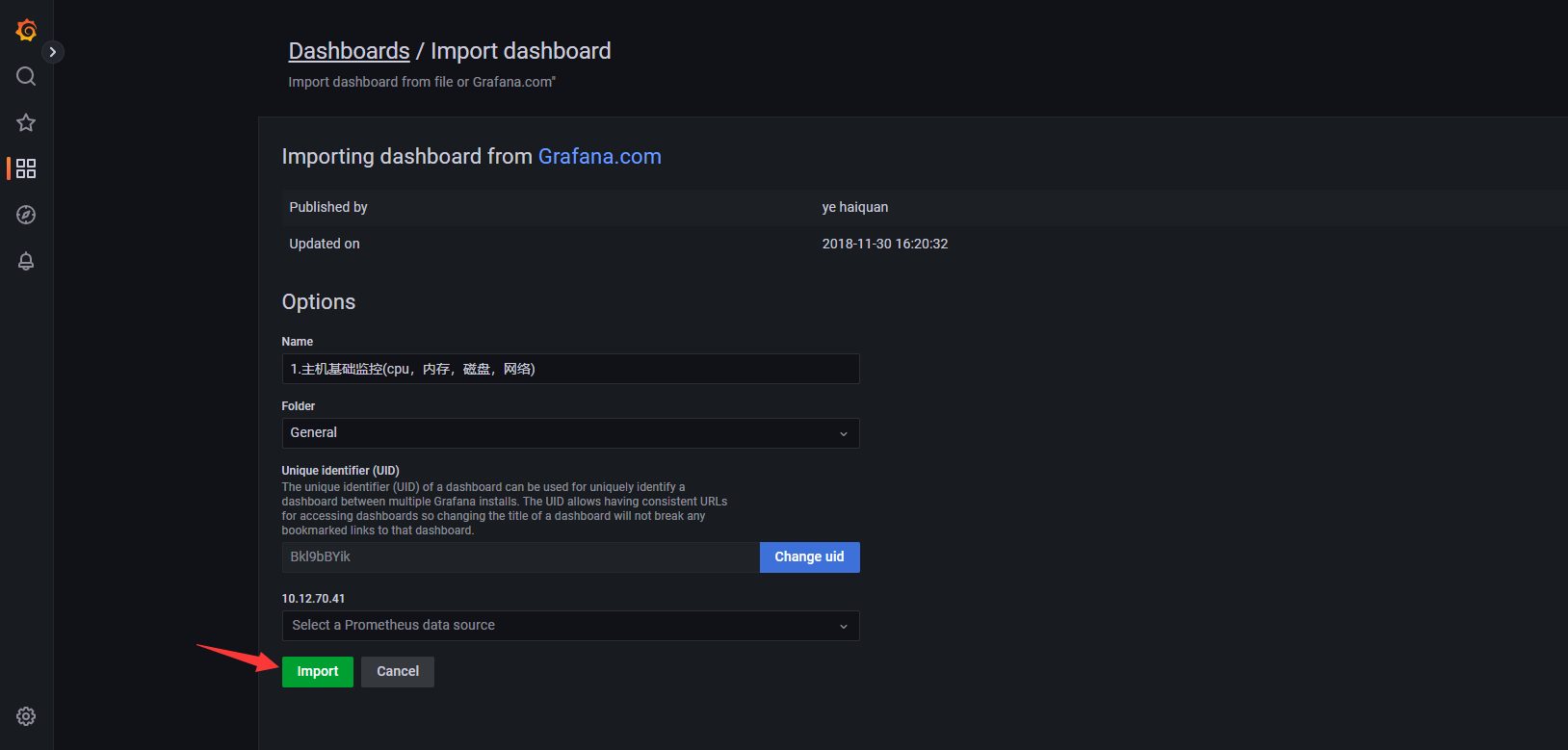Click the green Import button
The height and width of the screenshot is (750, 1568).
(x=318, y=672)
